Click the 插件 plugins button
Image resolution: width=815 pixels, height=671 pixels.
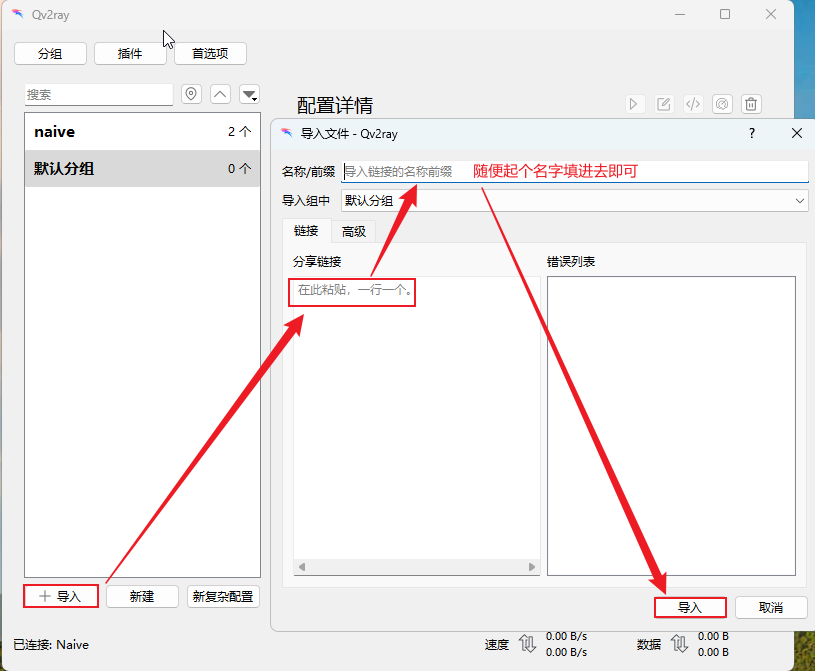[130, 54]
